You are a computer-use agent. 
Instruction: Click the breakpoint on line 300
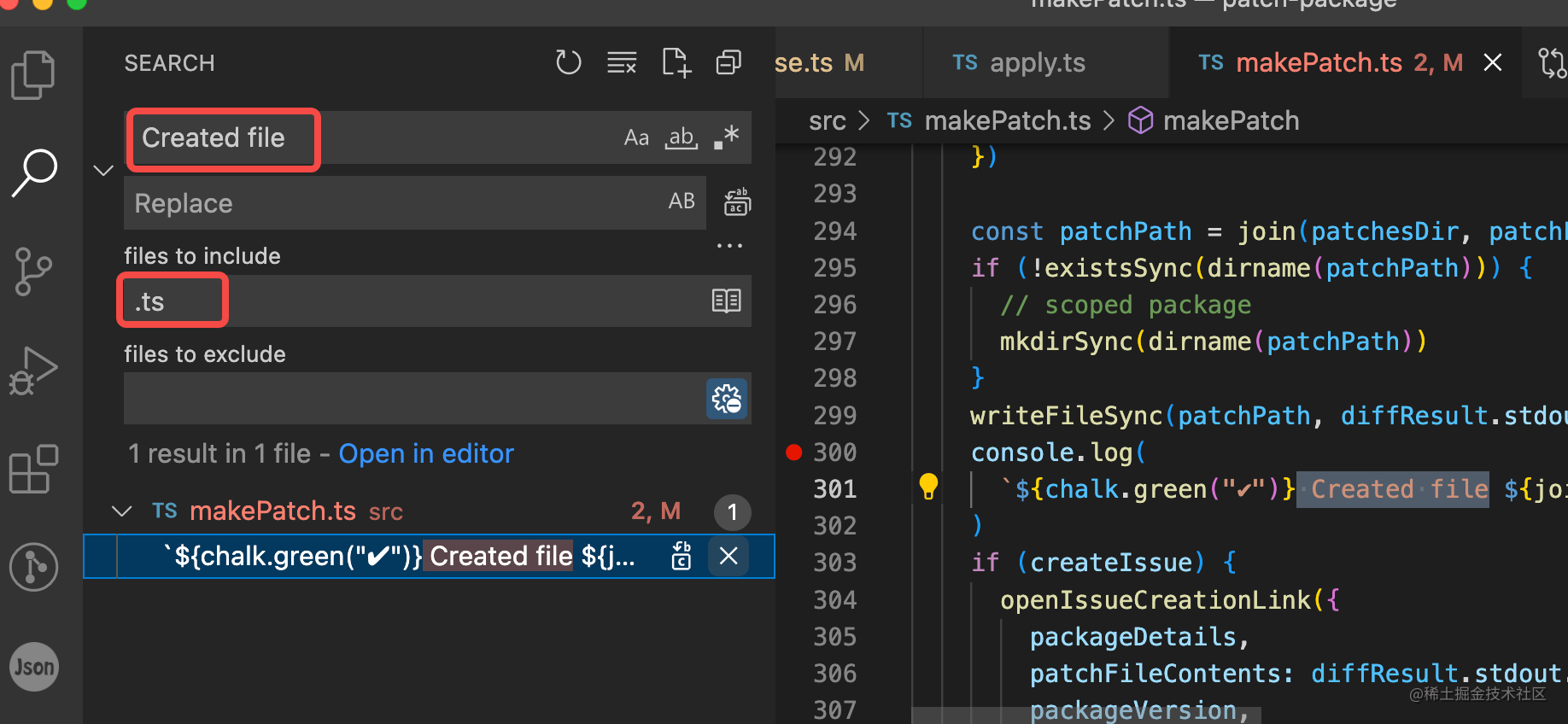[x=794, y=452]
